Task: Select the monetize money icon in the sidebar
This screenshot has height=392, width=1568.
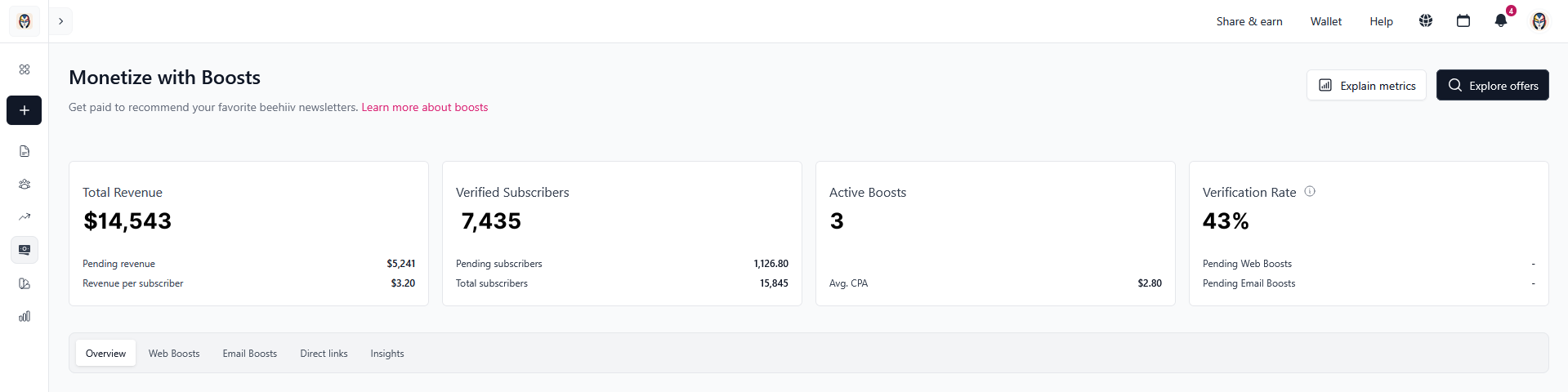Action: tap(25, 250)
